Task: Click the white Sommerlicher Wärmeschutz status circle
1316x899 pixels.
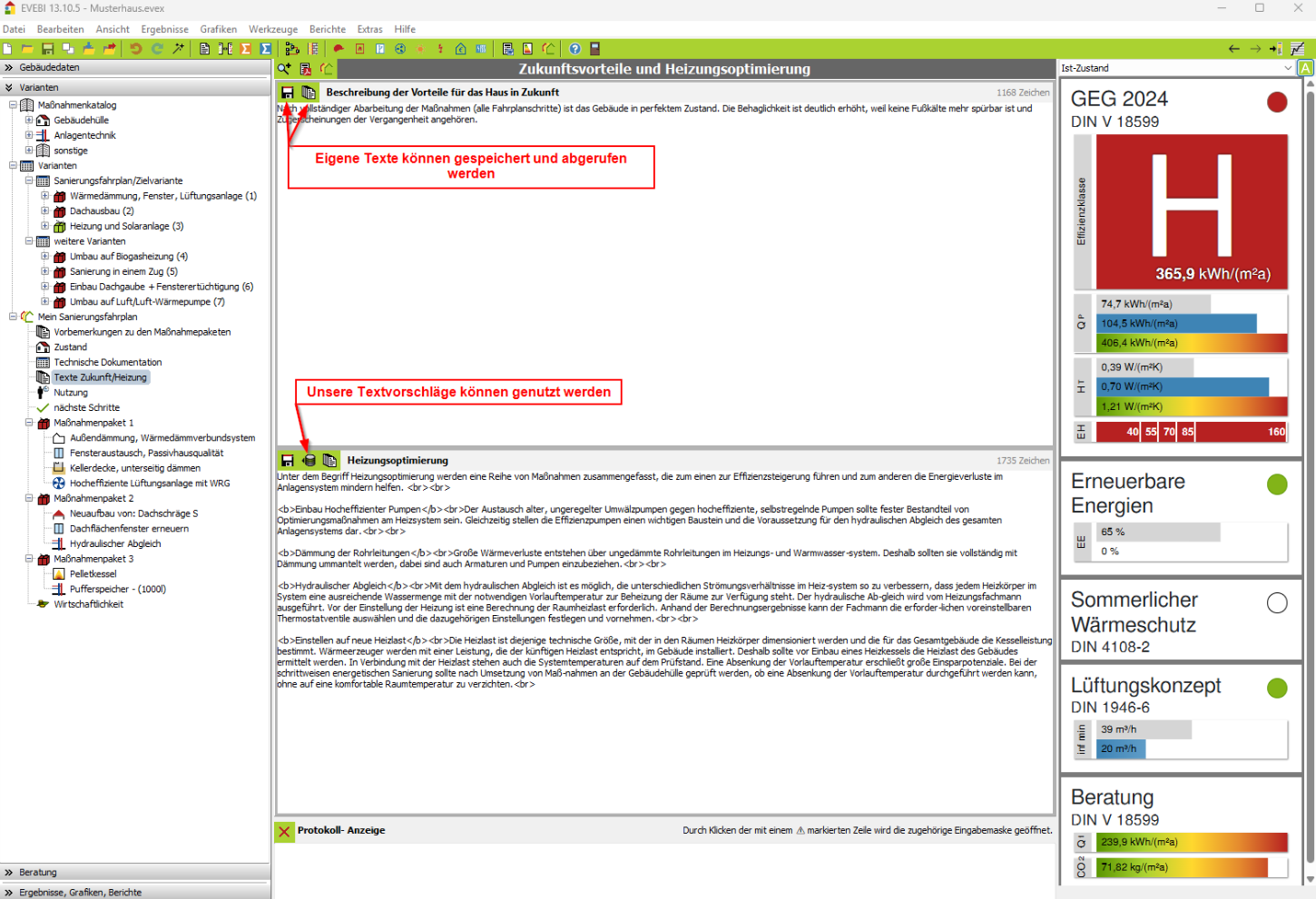Action: [x=1277, y=603]
